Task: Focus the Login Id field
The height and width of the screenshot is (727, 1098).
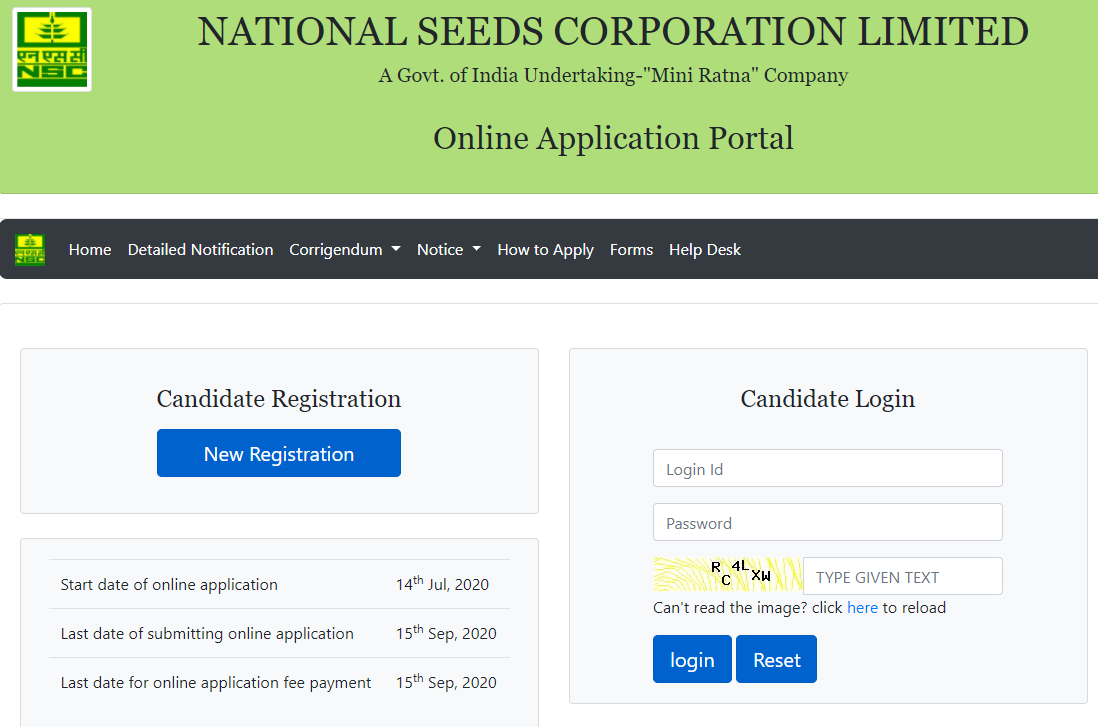Action: [828, 468]
